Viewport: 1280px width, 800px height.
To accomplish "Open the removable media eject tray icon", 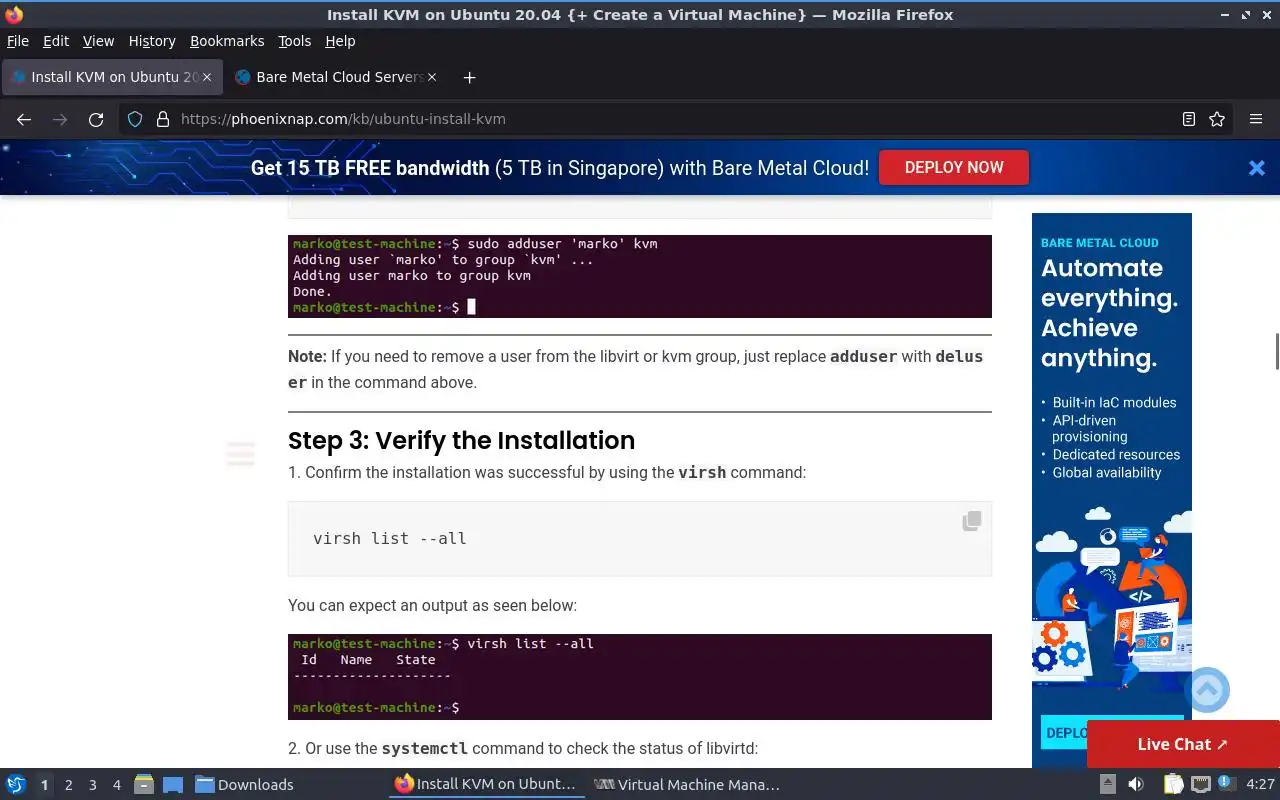I will click(x=1107, y=784).
